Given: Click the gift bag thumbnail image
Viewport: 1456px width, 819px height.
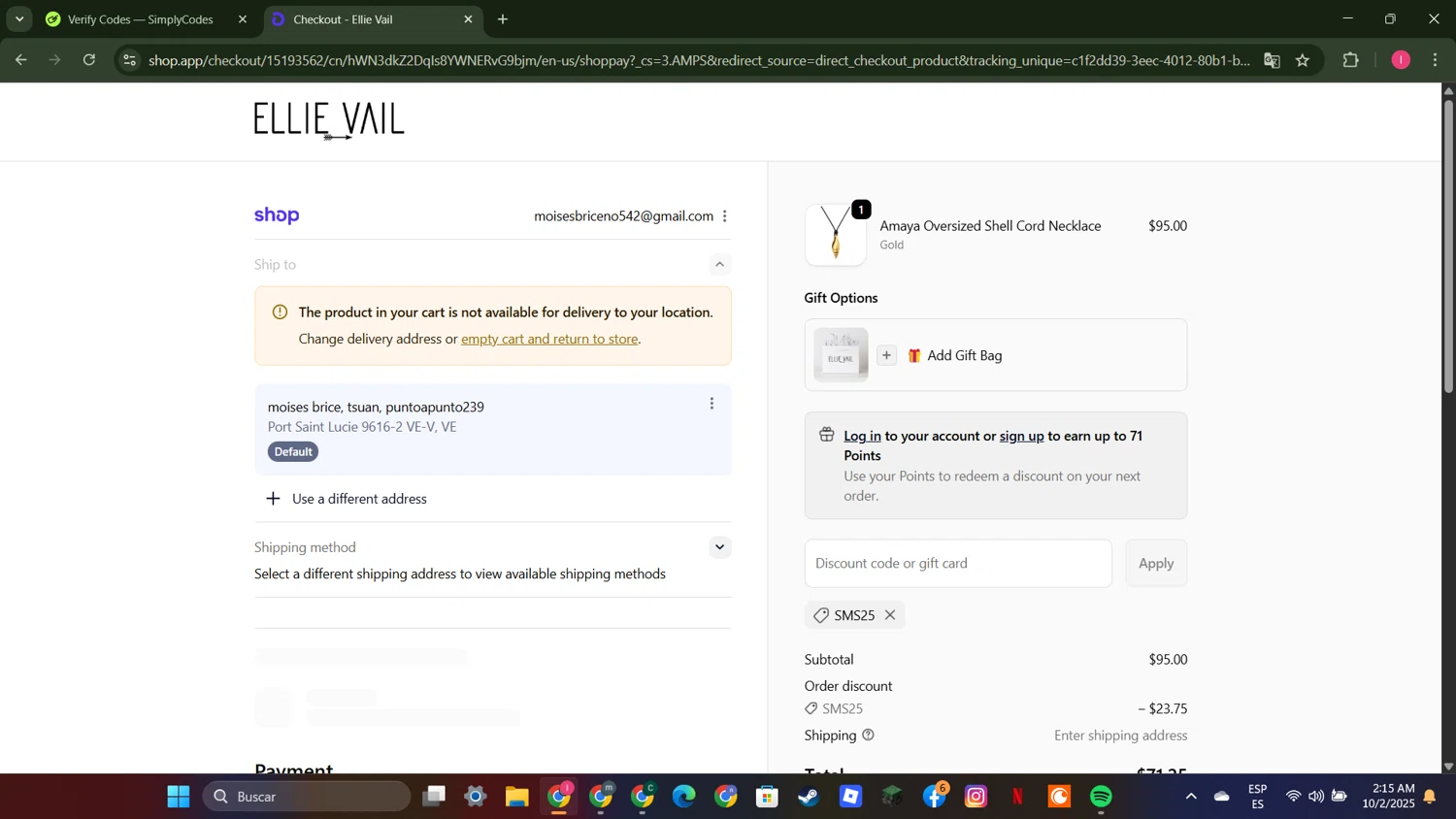Looking at the screenshot, I should [x=841, y=355].
